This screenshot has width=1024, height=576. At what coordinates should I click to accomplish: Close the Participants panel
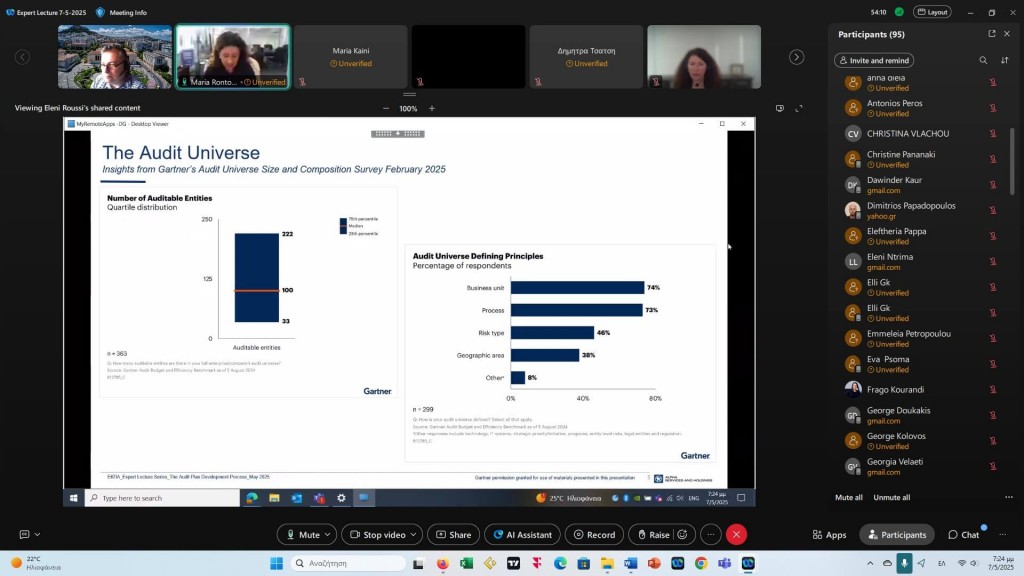[x=1006, y=34]
